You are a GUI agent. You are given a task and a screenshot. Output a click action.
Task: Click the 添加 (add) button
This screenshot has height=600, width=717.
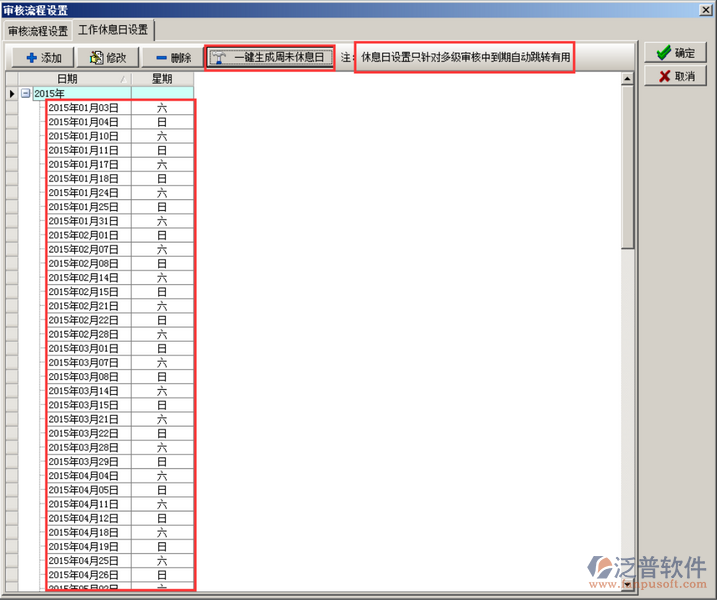point(43,58)
